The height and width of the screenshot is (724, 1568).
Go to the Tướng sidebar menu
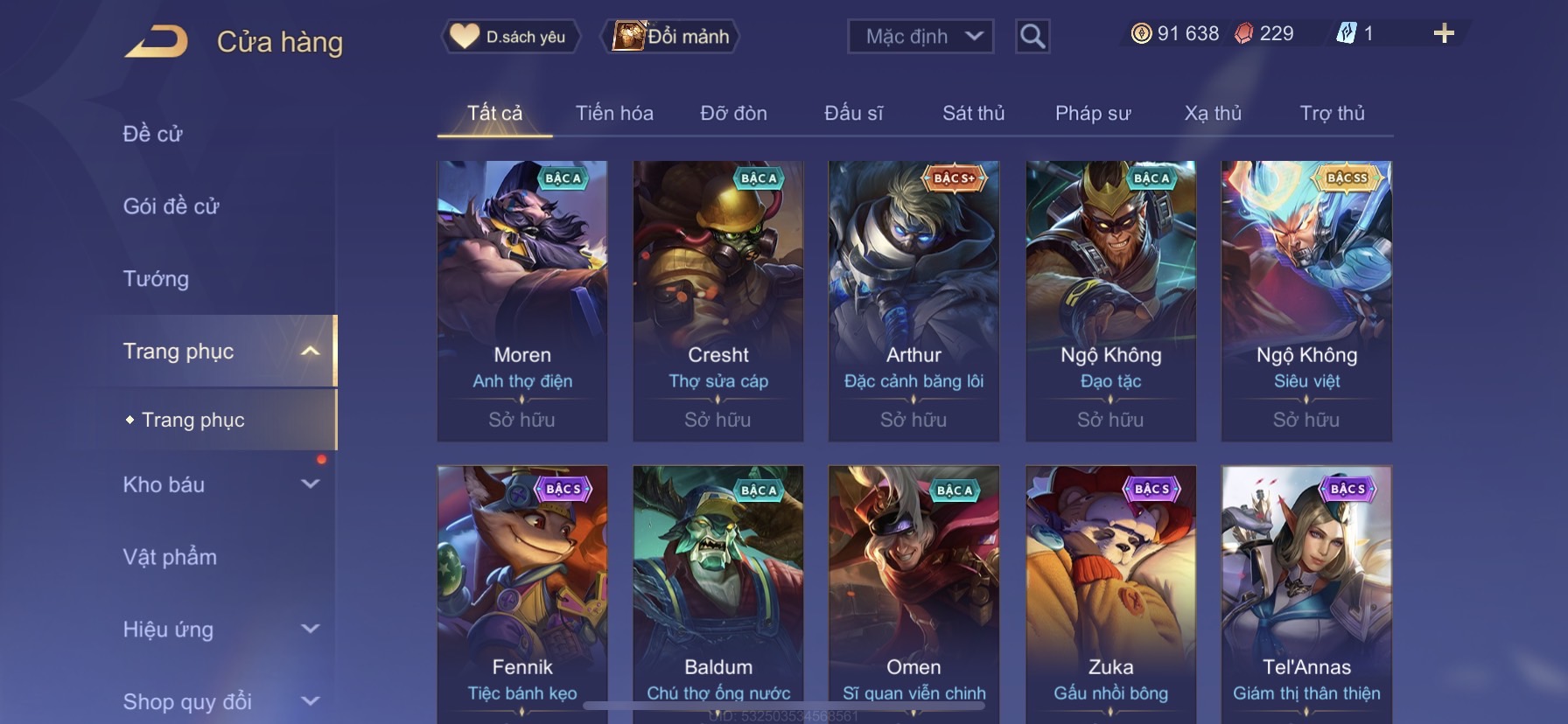click(156, 278)
